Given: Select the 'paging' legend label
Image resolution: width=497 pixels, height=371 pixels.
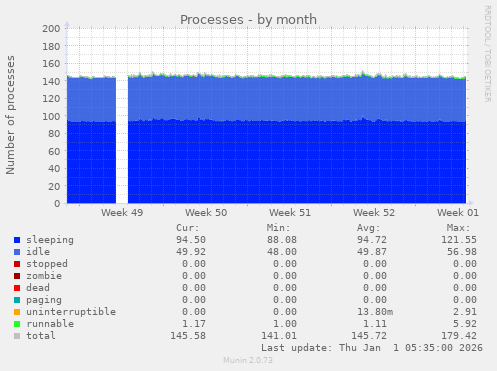Looking at the screenshot, I should [44, 300].
